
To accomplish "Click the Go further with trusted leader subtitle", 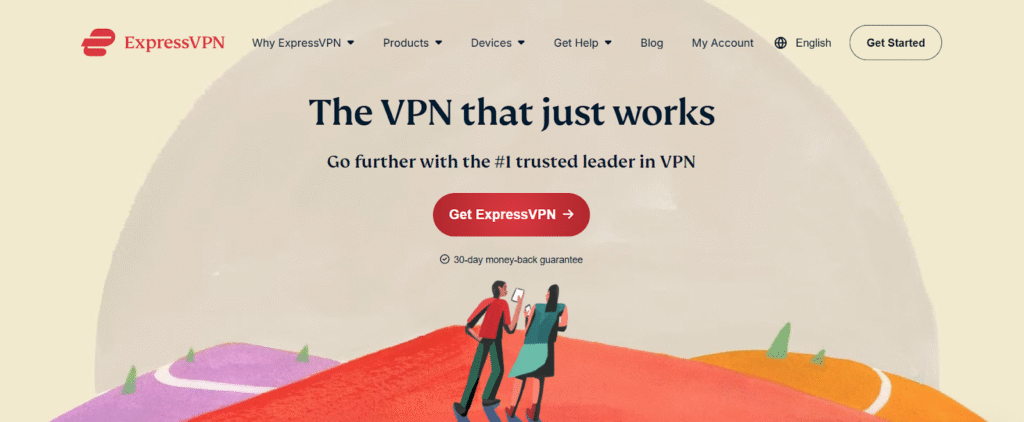I will click(x=511, y=162).
